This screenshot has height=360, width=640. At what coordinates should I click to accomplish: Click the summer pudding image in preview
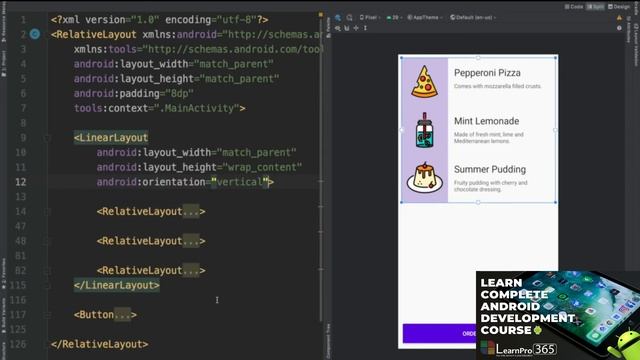tap(425, 178)
